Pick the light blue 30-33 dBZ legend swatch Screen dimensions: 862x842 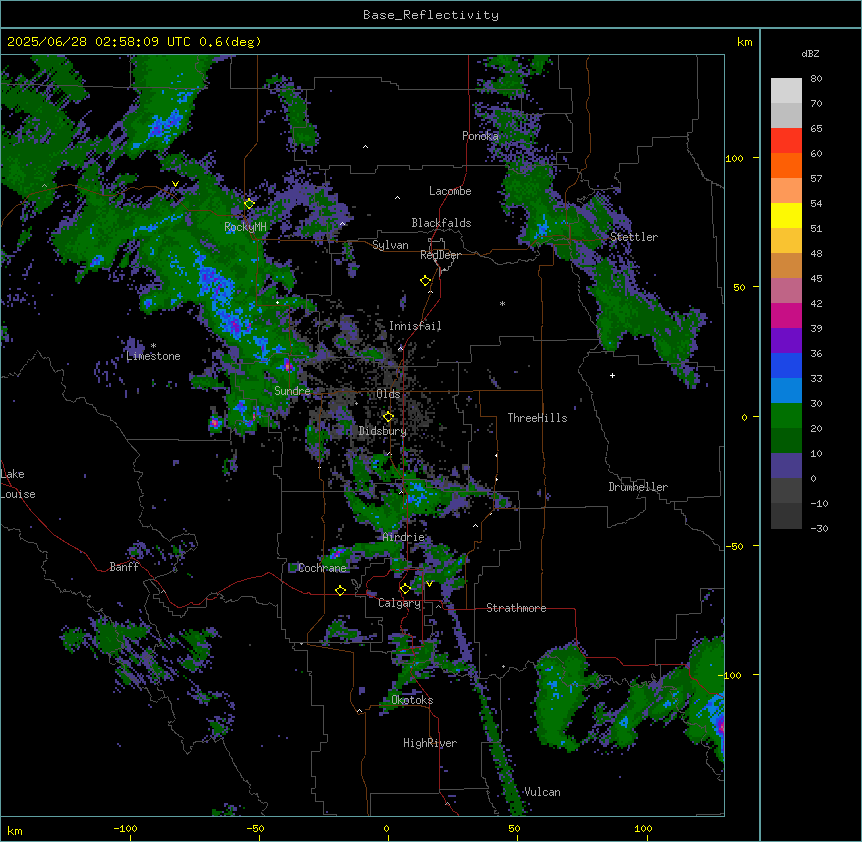(786, 391)
